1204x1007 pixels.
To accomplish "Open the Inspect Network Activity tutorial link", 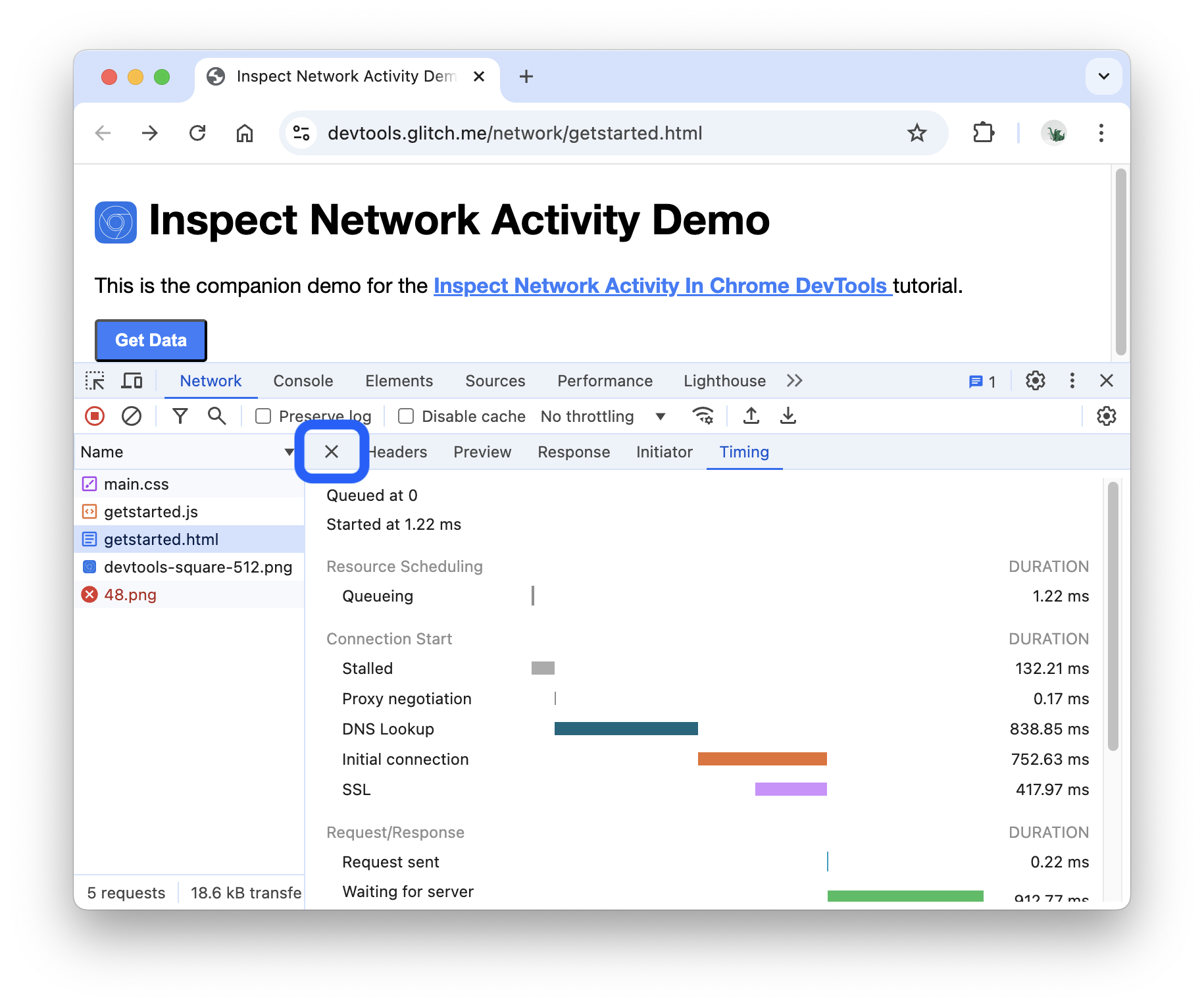I will [662, 286].
